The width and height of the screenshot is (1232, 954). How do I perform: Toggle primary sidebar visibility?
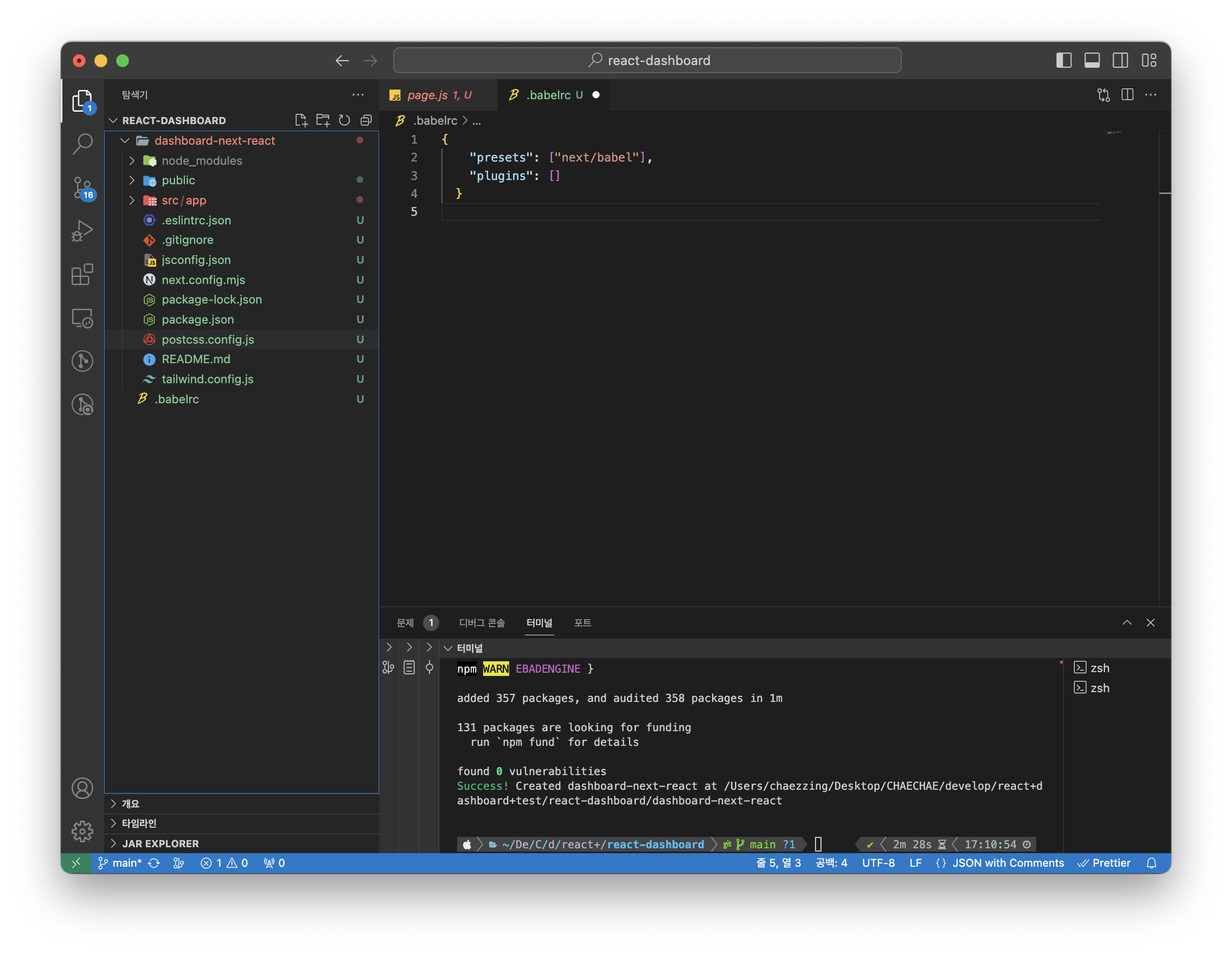1063,60
